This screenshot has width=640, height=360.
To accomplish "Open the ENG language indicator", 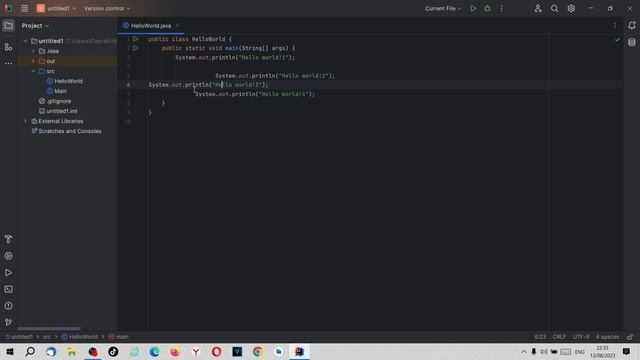I will [x=579, y=351].
